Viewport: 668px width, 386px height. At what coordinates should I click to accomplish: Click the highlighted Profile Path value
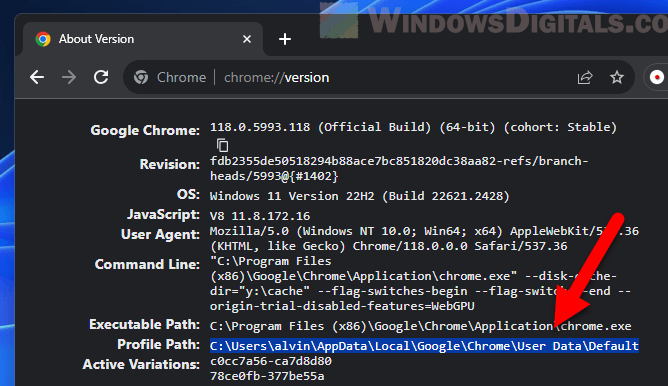pos(424,346)
